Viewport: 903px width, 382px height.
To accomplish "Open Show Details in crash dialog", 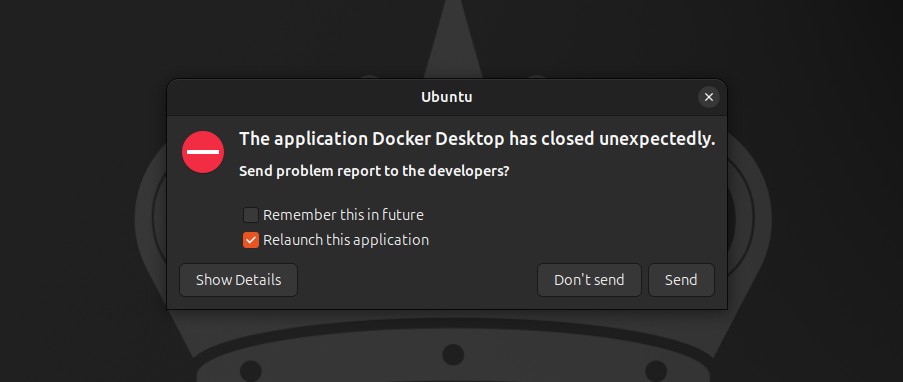I will (238, 280).
